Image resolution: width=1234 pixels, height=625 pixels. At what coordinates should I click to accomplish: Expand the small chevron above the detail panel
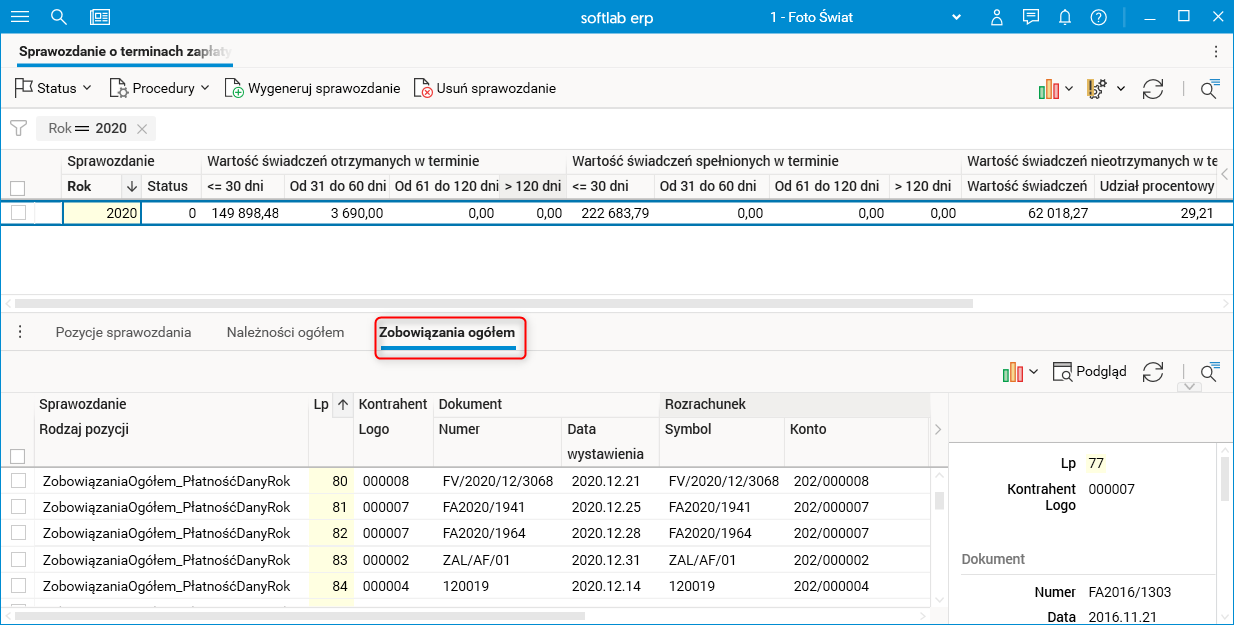(1189, 387)
